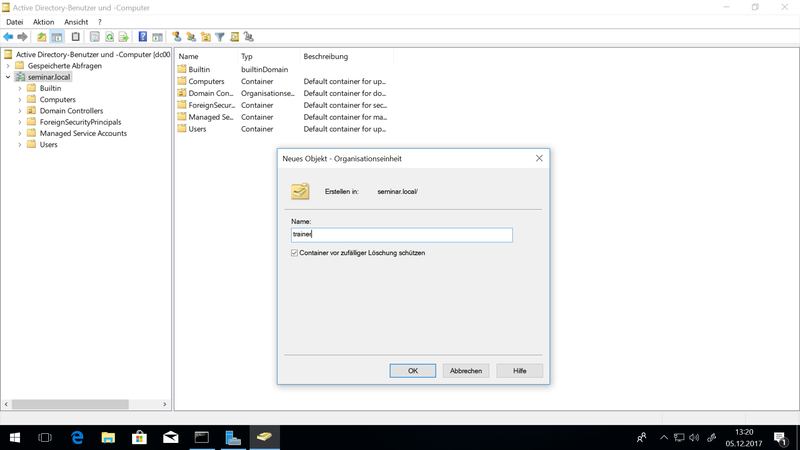Click the network icon in the system tray

679,437
